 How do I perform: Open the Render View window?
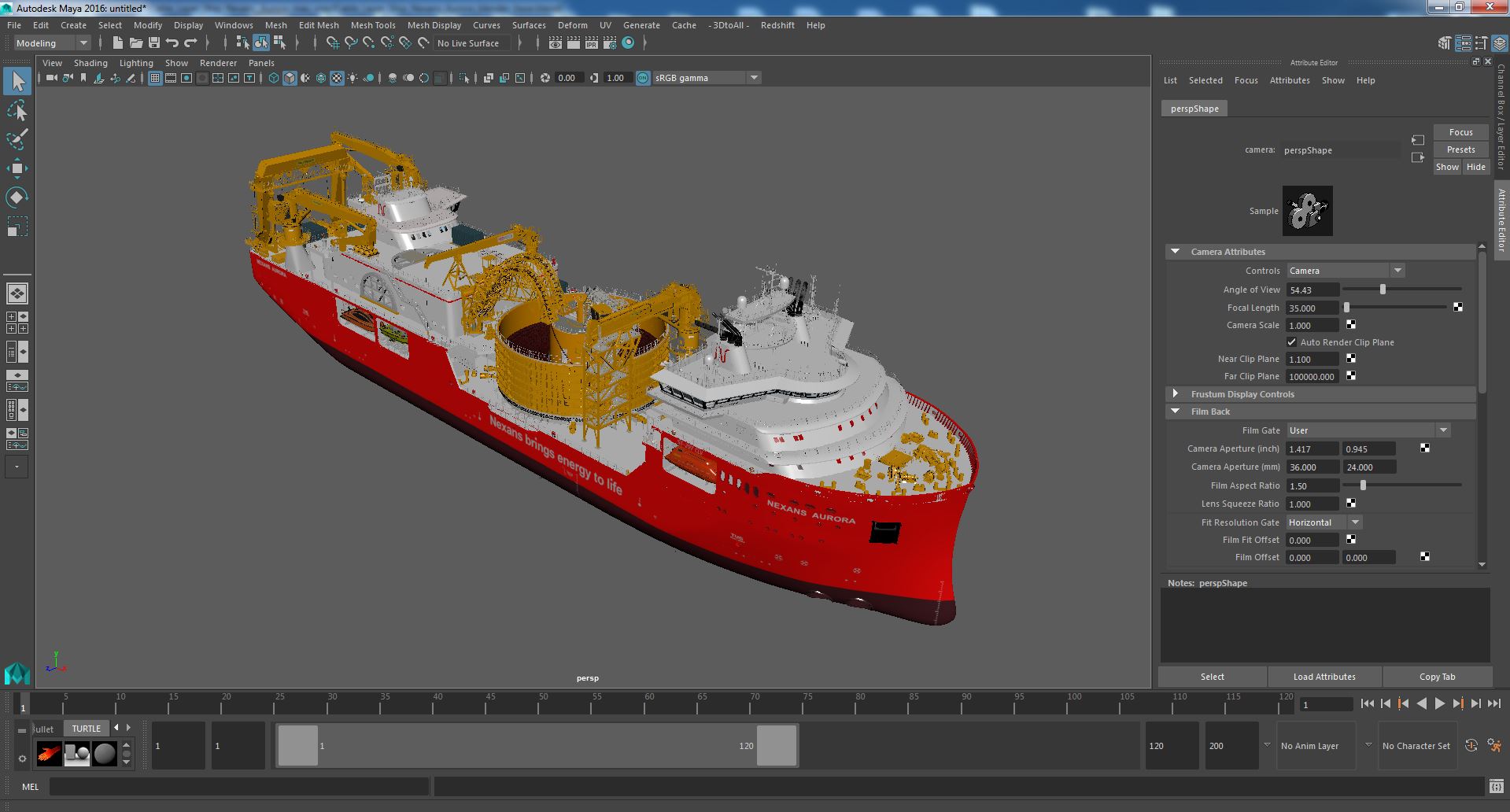click(556, 43)
